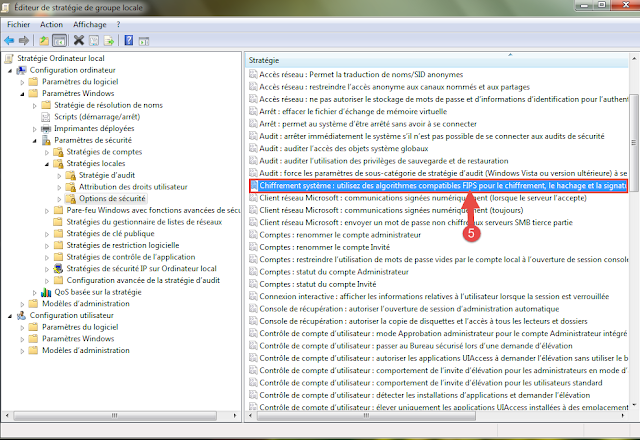Screen dimensions: 640x440
Task: Click the Scripts (démarrage/arrêt) icon
Action: 46,117
